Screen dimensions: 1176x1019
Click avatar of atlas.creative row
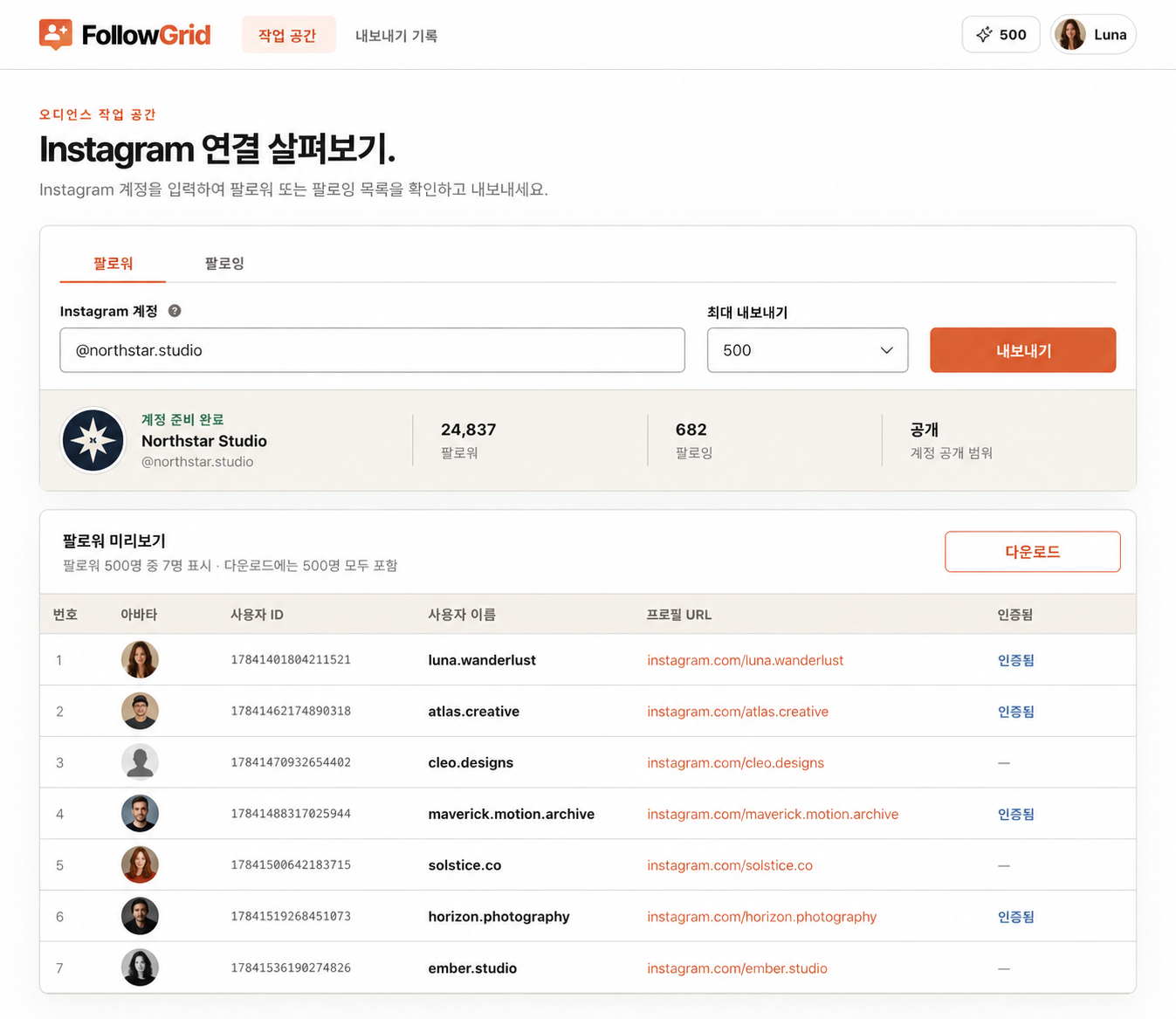pos(140,711)
